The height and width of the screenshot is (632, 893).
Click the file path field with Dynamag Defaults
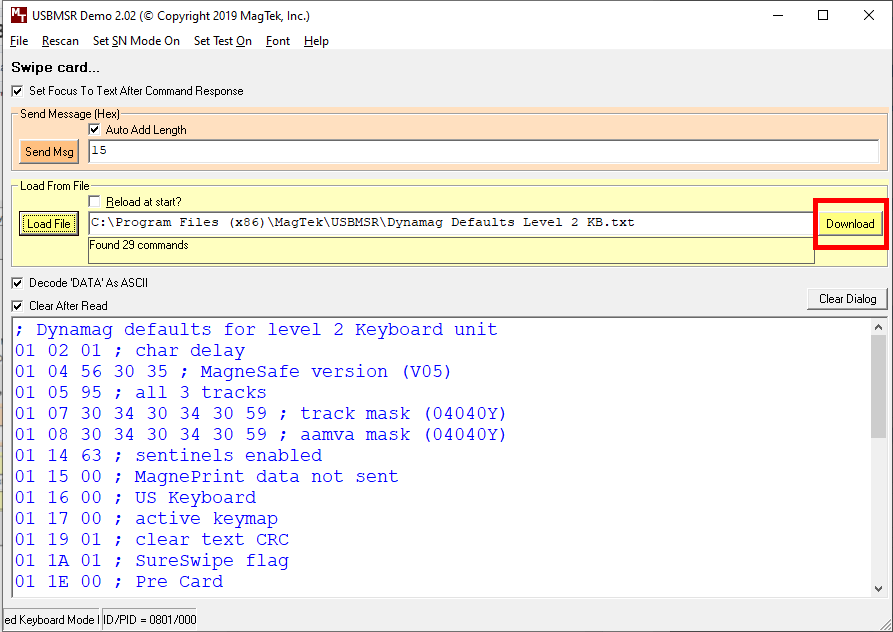tap(451, 223)
